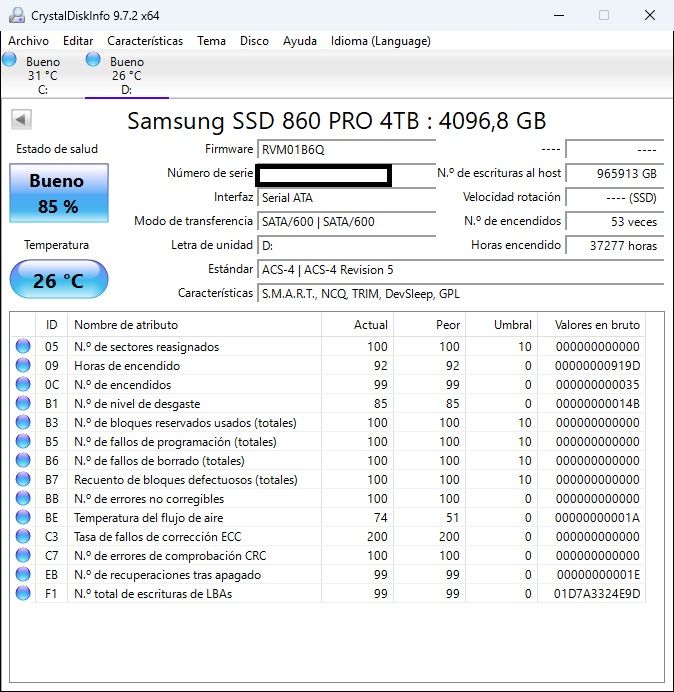Viewport: 674px width, 692px height.
Task: Click the CrystalDiskInfo title bar app icon
Action: [17, 15]
